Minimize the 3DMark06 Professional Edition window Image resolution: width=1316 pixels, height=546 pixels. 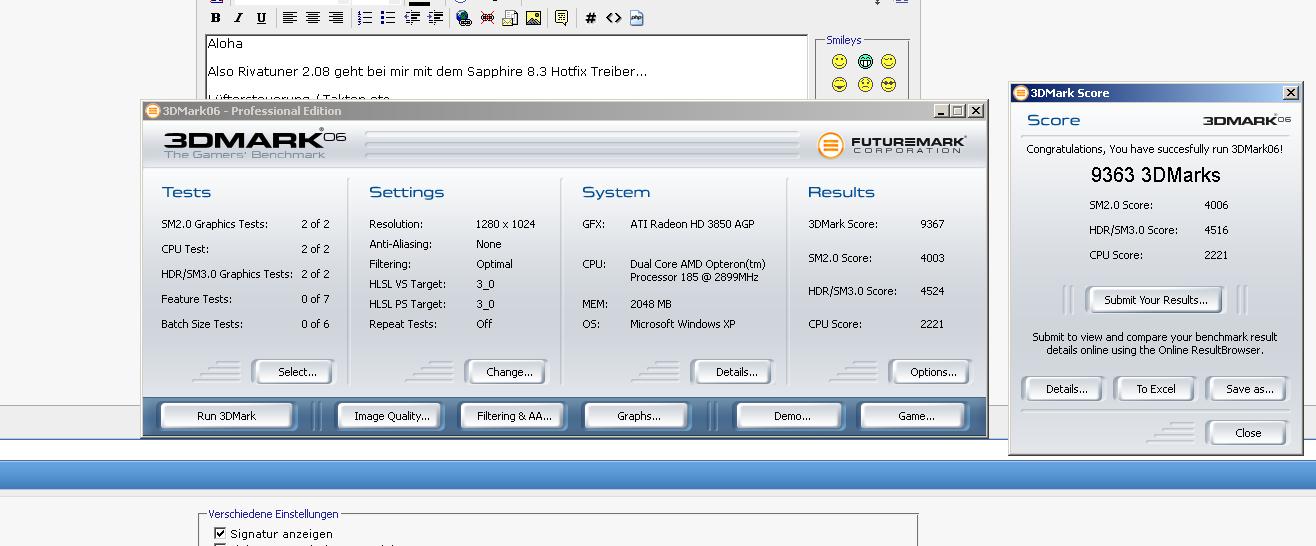pyautogui.click(x=941, y=111)
